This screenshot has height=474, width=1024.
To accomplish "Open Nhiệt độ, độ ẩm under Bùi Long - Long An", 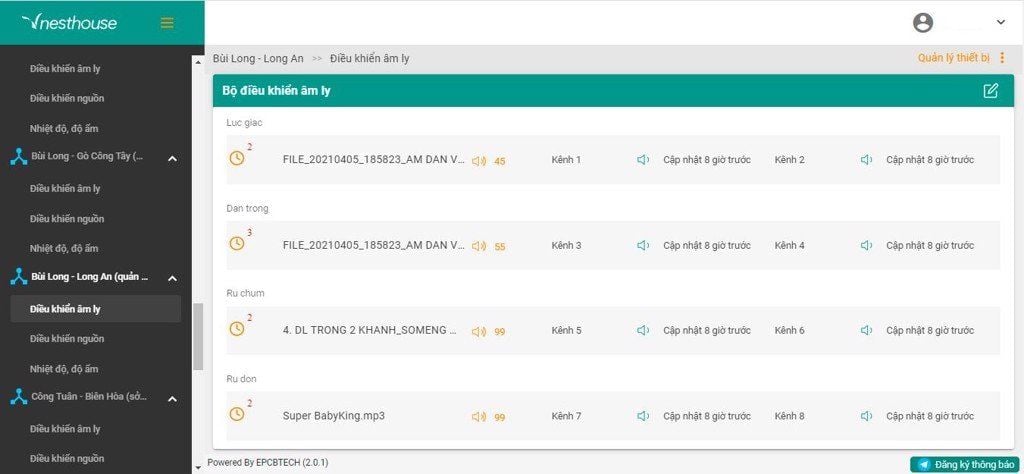I will tap(64, 369).
